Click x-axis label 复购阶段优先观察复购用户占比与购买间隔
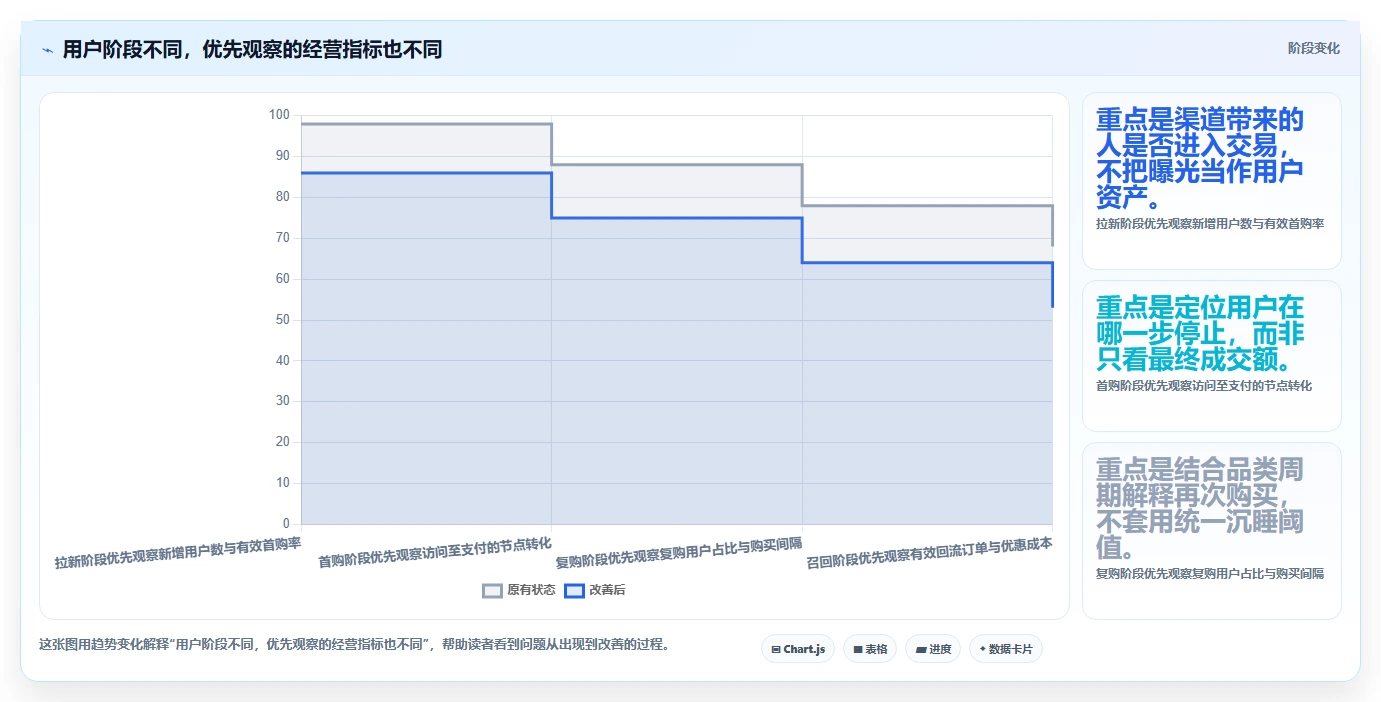Image resolution: width=1381 pixels, height=702 pixels. click(679, 553)
